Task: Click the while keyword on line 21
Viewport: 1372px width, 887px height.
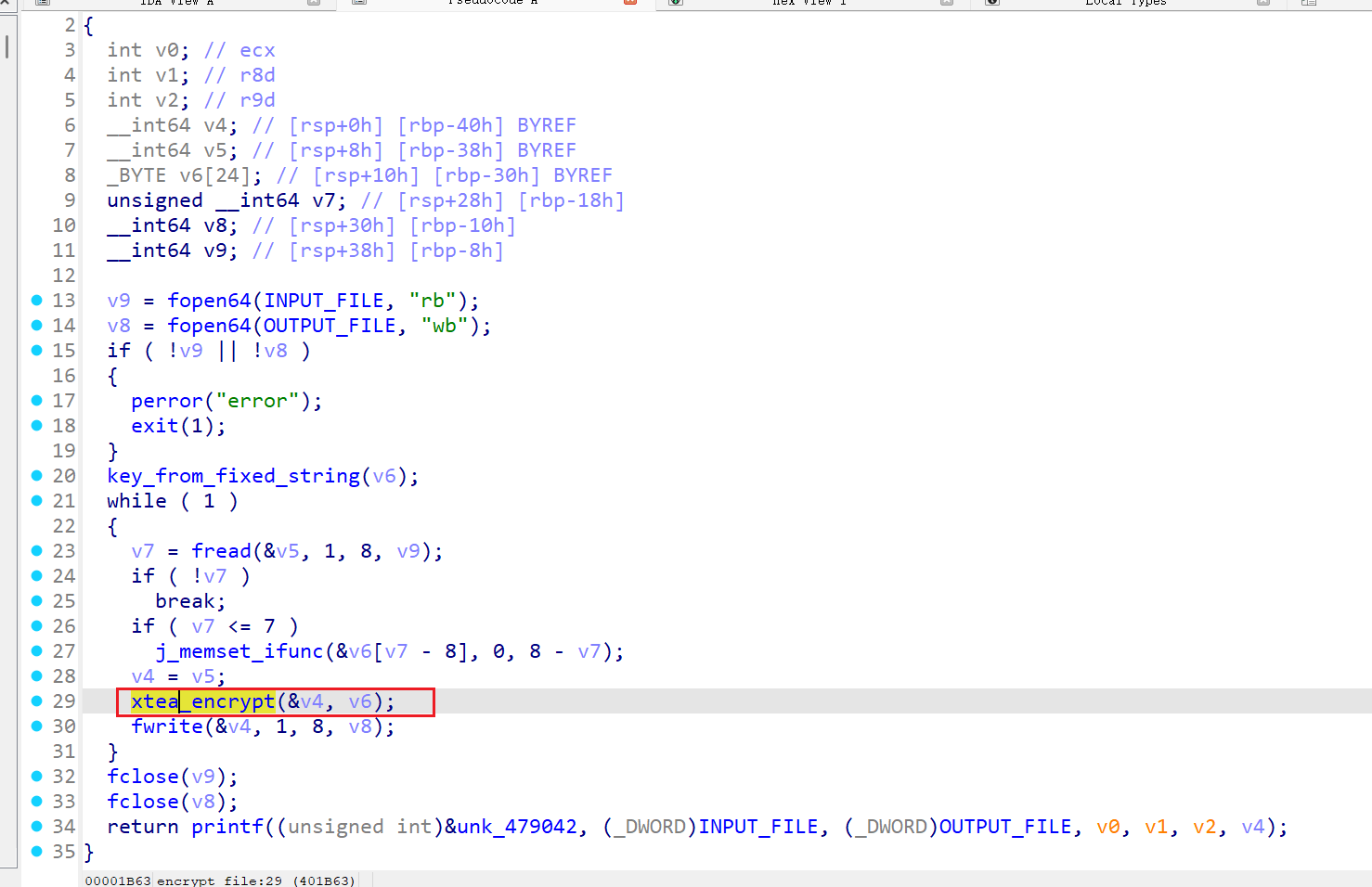Action: (136, 501)
